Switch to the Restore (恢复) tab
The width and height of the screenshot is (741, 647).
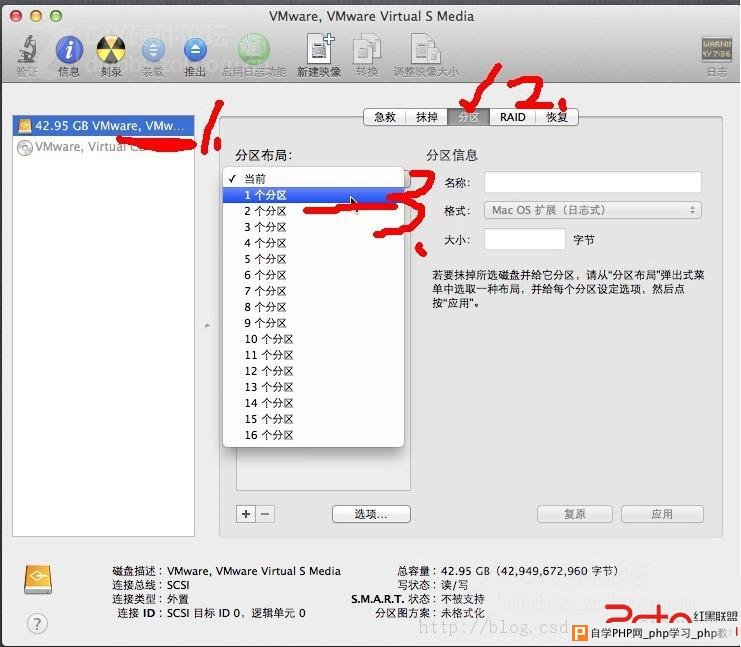(x=557, y=117)
